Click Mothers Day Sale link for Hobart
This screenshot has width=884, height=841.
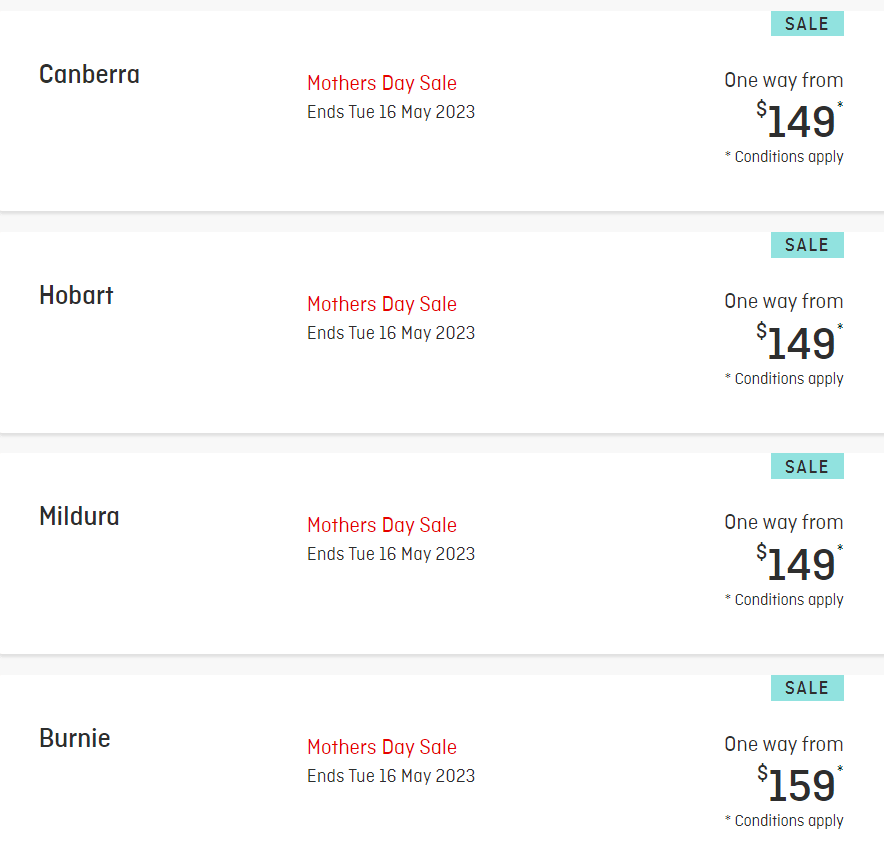[x=382, y=304]
